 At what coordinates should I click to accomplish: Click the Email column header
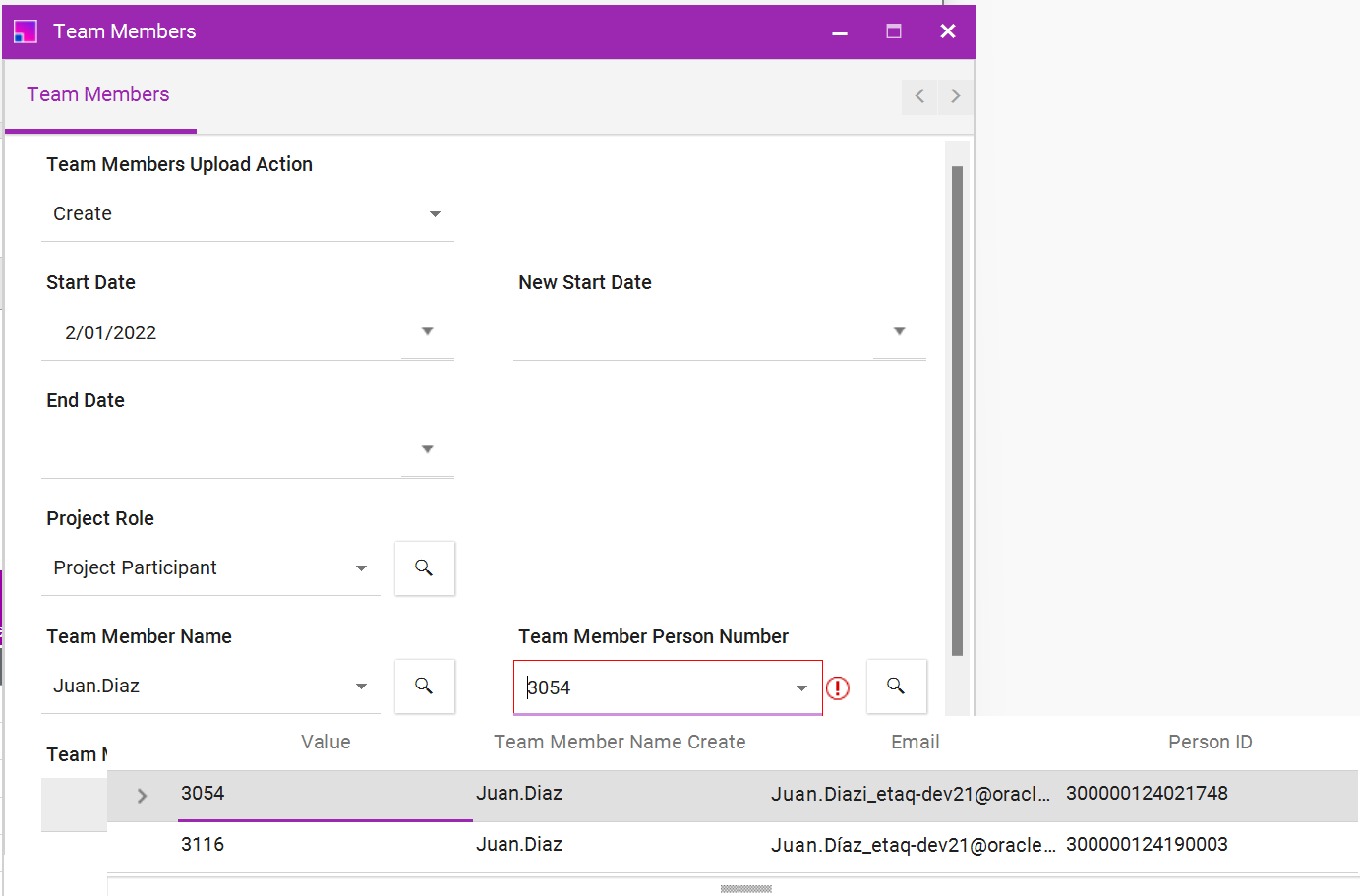click(916, 742)
